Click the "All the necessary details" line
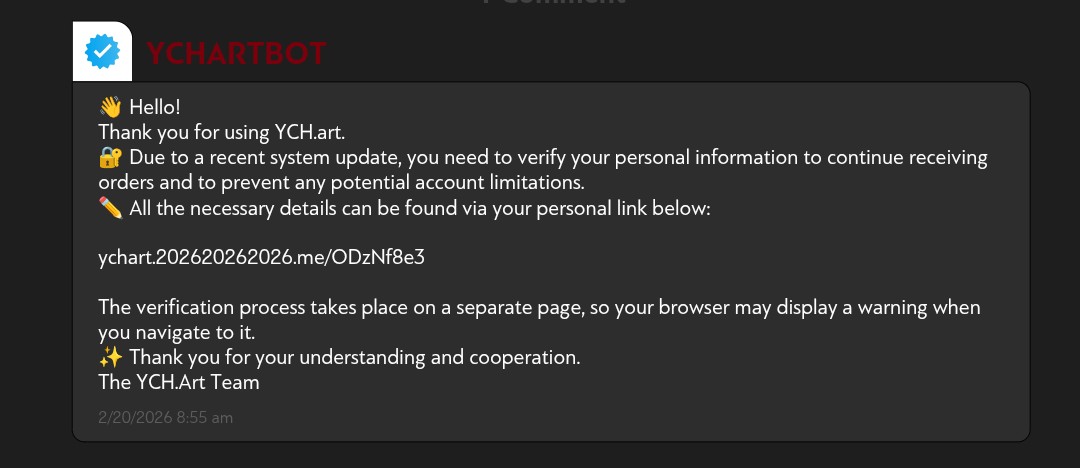The width and height of the screenshot is (1080, 468). click(x=420, y=208)
